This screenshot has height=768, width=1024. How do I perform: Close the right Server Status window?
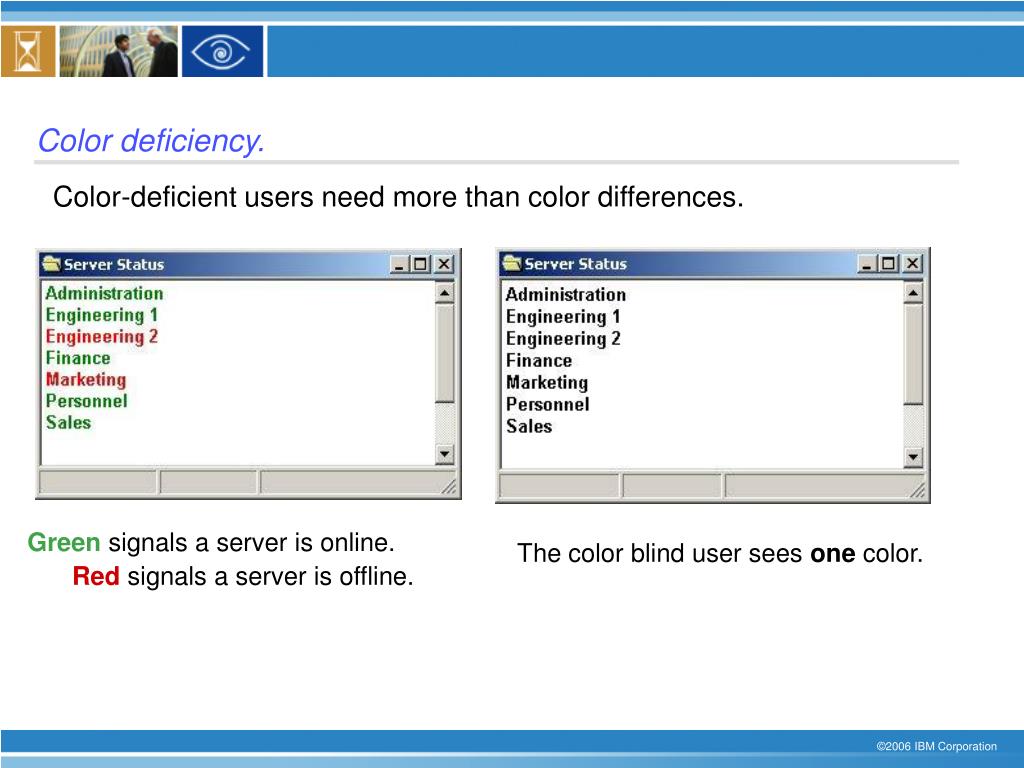pyautogui.click(x=912, y=263)
